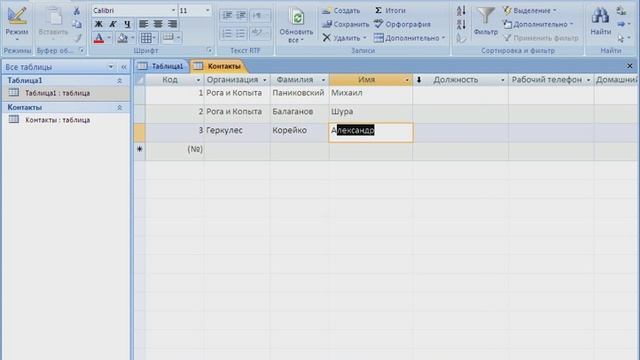
Task: Click the alternate row color icon
Action: point(168,38)
